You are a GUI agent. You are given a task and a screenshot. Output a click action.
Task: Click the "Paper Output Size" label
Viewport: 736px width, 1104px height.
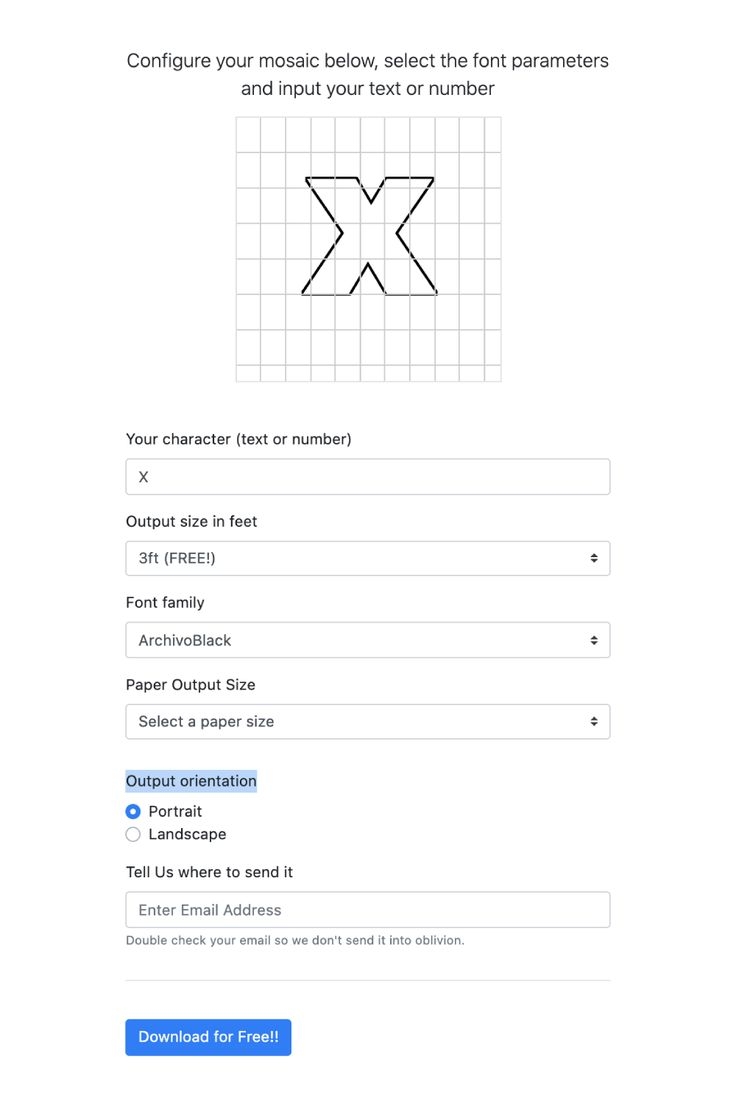[x=190, y=685]
